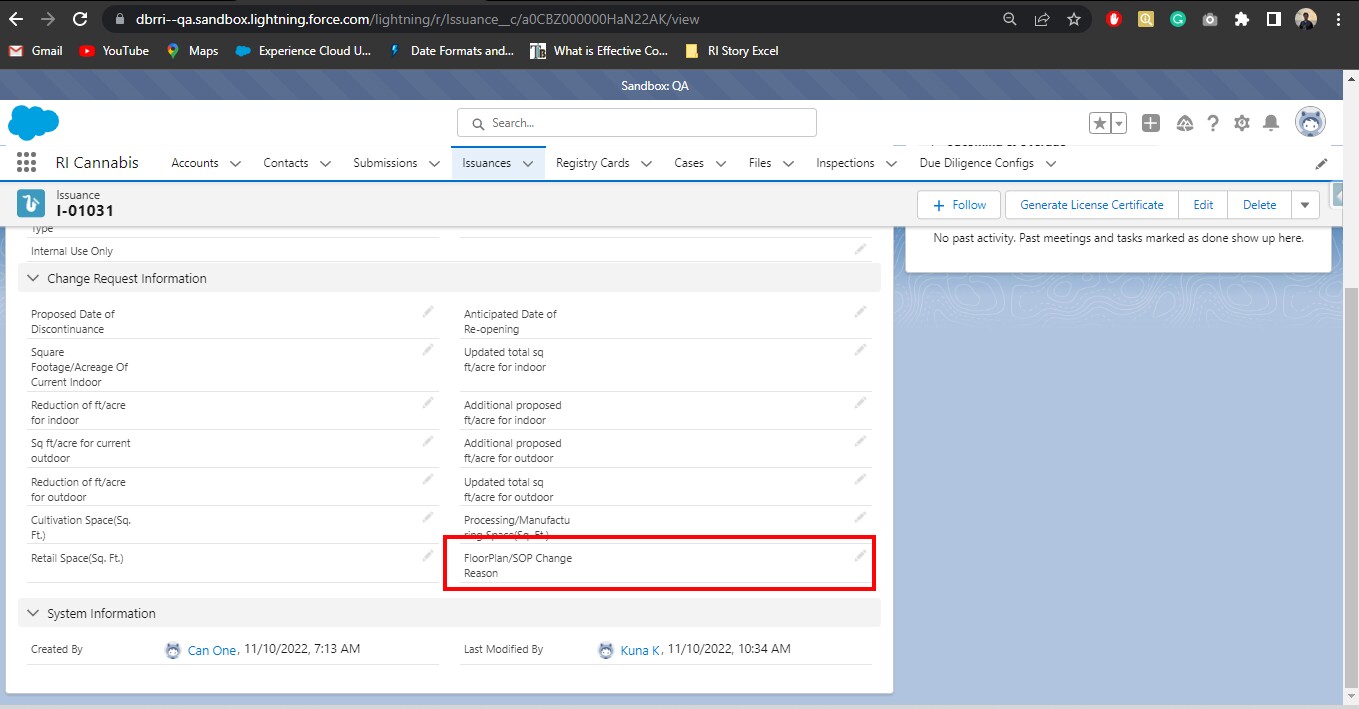Edit FloorPlan/SOP Change Reason using pencil icon
This screenshot has width=1359, height=709.
[860, 556]
